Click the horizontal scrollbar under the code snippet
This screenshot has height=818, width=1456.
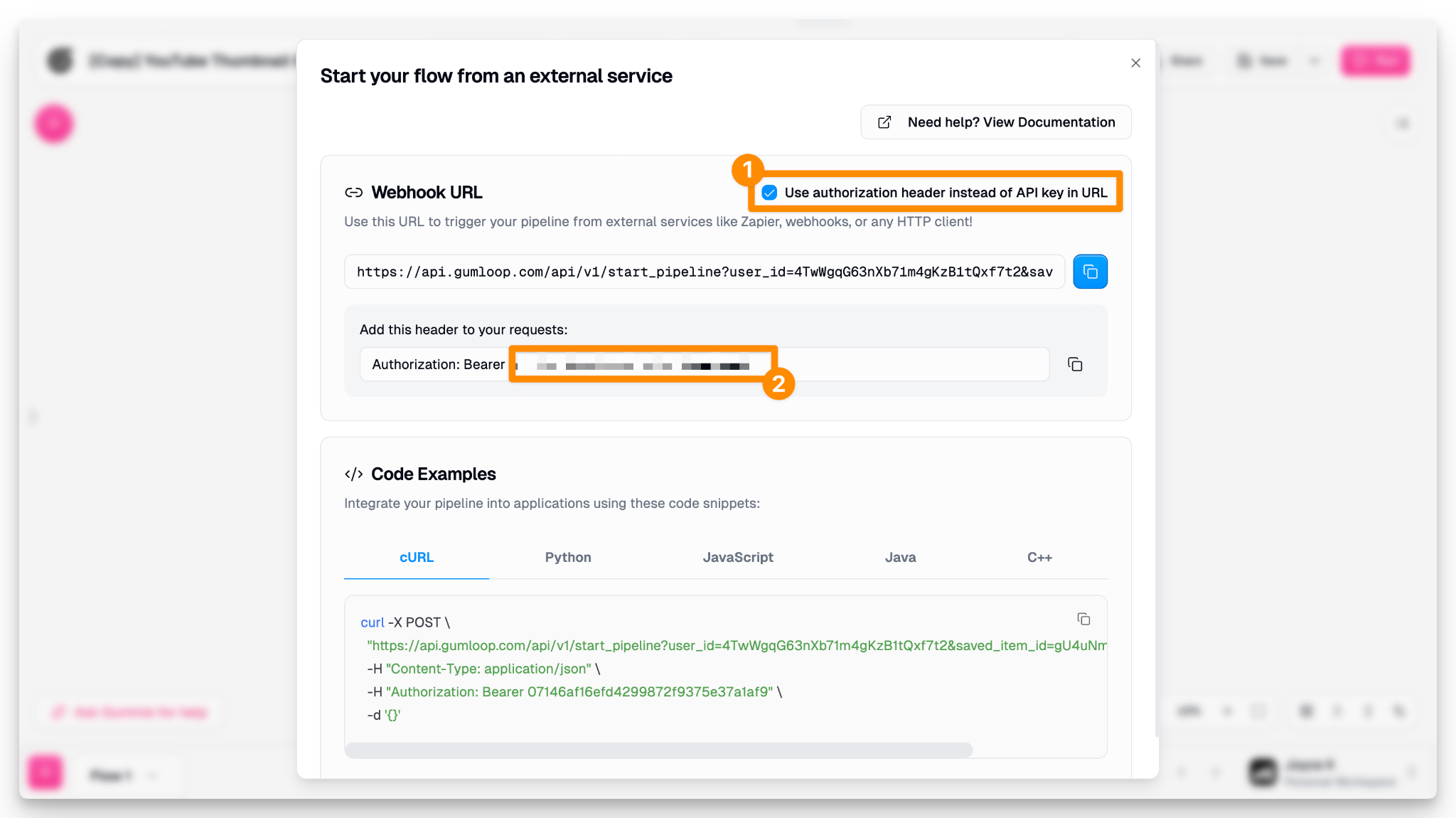pyautogui.click(x=658, y=750)
